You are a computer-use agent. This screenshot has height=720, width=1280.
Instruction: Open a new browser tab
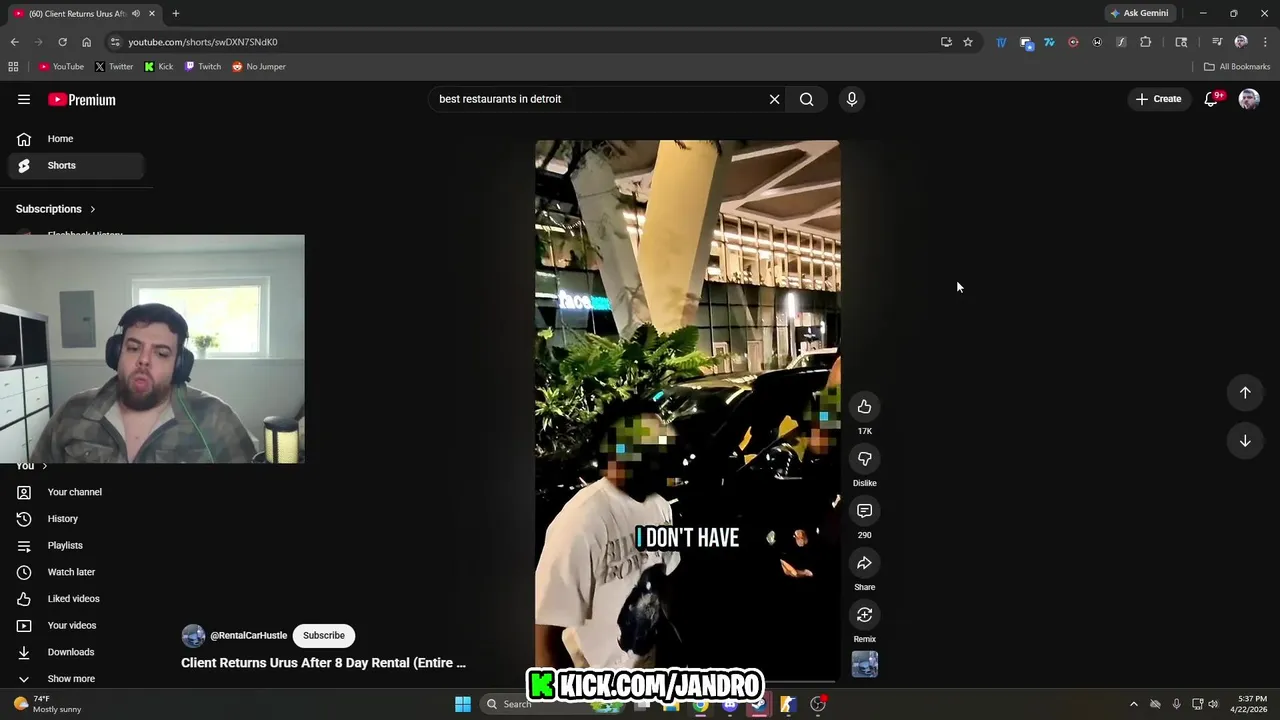click(176, 13)
